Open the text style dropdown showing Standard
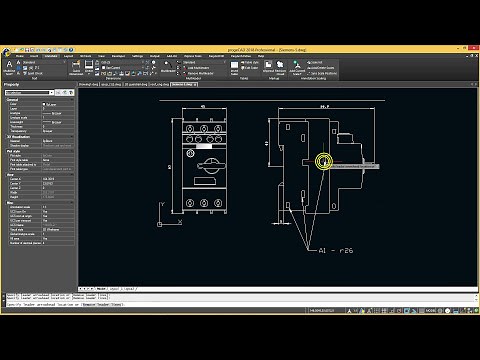This screenshot has height=360, width=480. [44, 62]
